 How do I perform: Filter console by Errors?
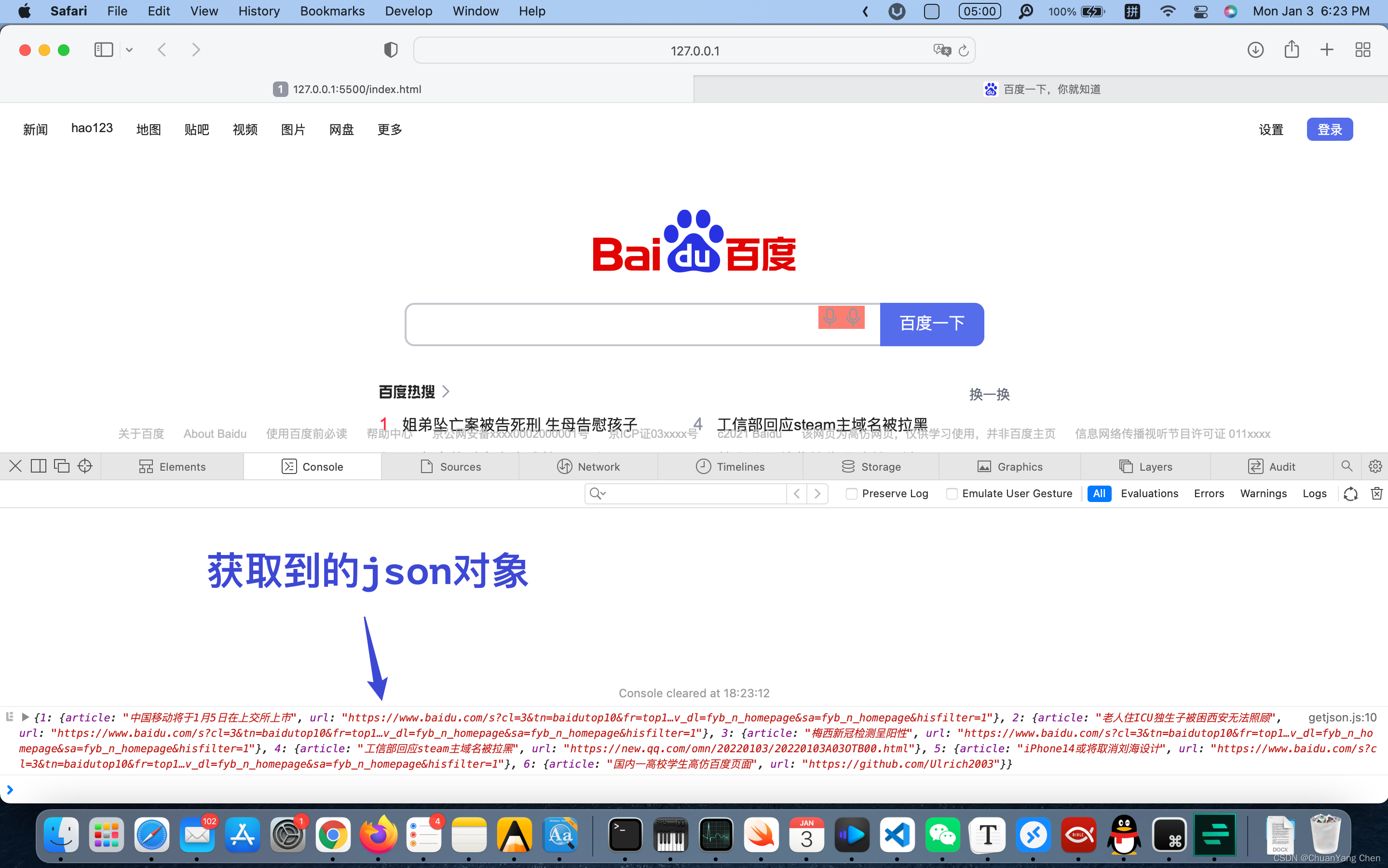(1209, 494)
